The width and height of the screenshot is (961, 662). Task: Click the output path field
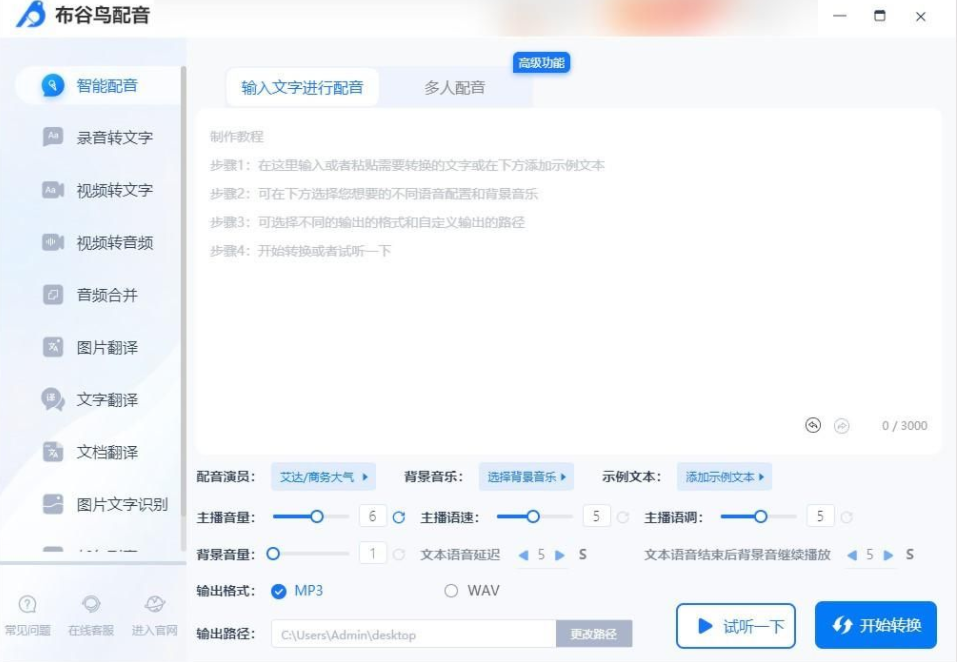pyautogui.click(x=414, y=634)
